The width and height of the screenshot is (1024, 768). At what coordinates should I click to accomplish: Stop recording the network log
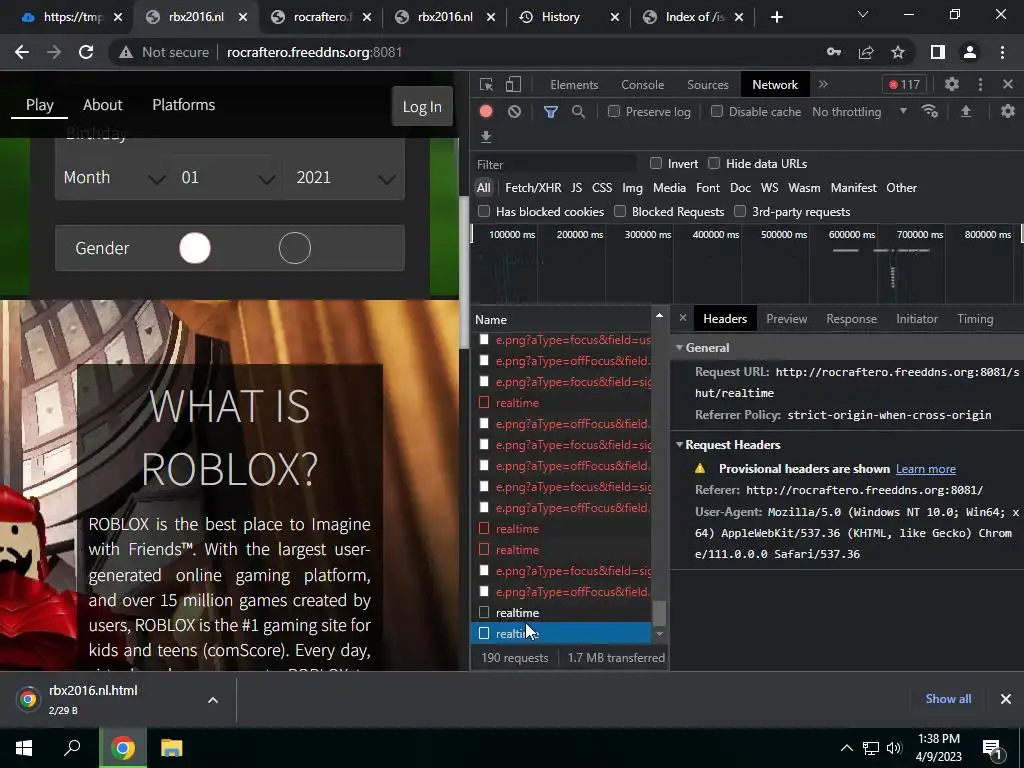(486, 112)
